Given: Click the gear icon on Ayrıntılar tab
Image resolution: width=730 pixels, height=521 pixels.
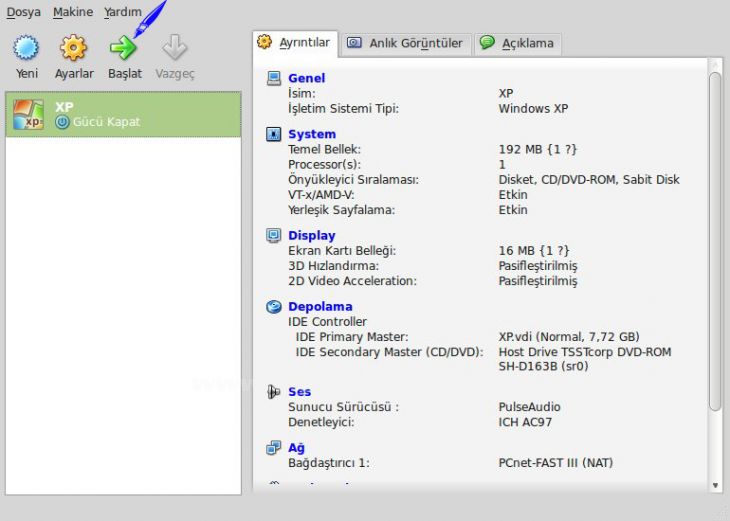Looking at the screenshot, I should [x=264, y=42].
